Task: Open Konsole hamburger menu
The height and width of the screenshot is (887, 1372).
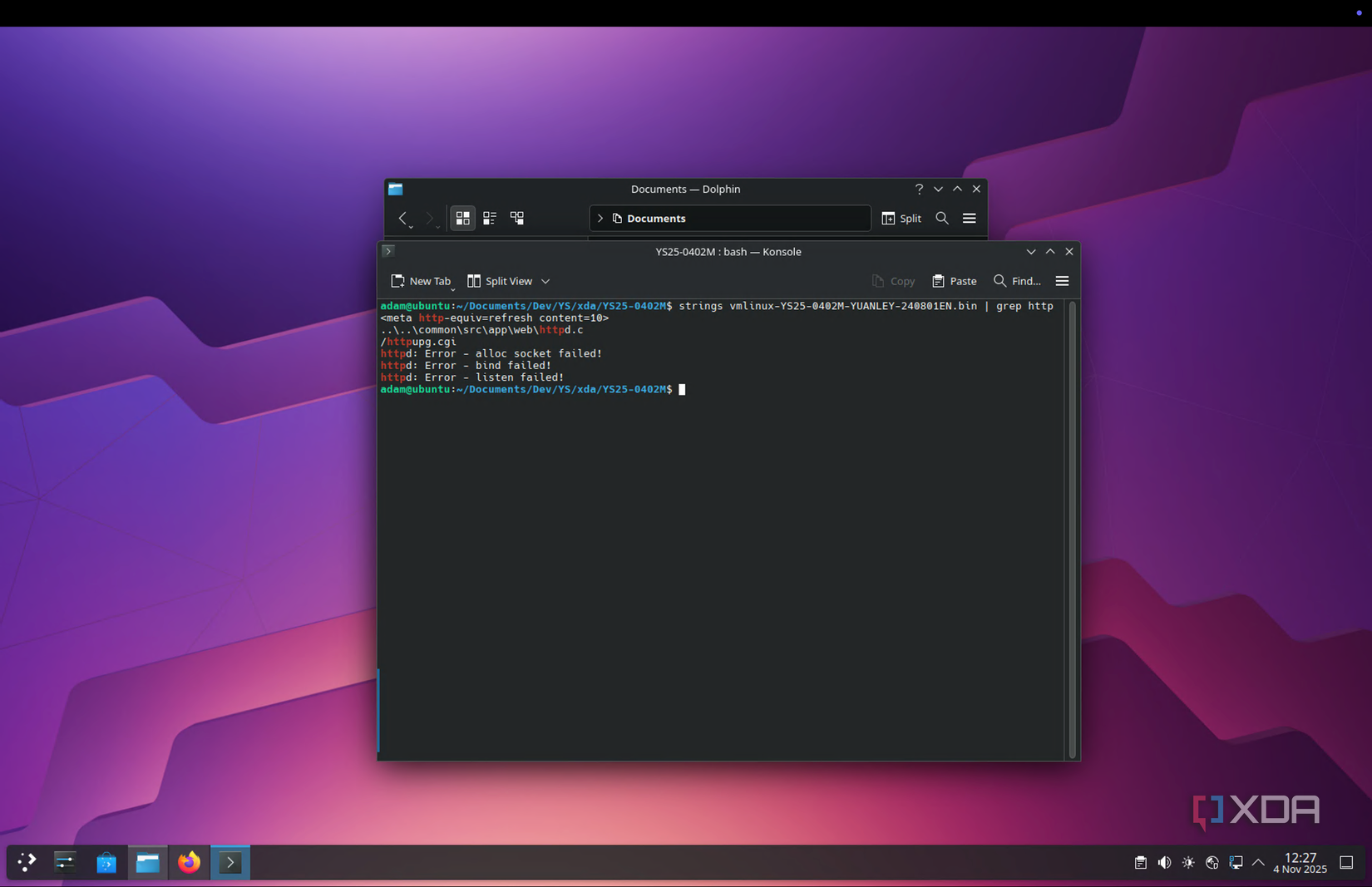Action: (x=1062, y=282)
